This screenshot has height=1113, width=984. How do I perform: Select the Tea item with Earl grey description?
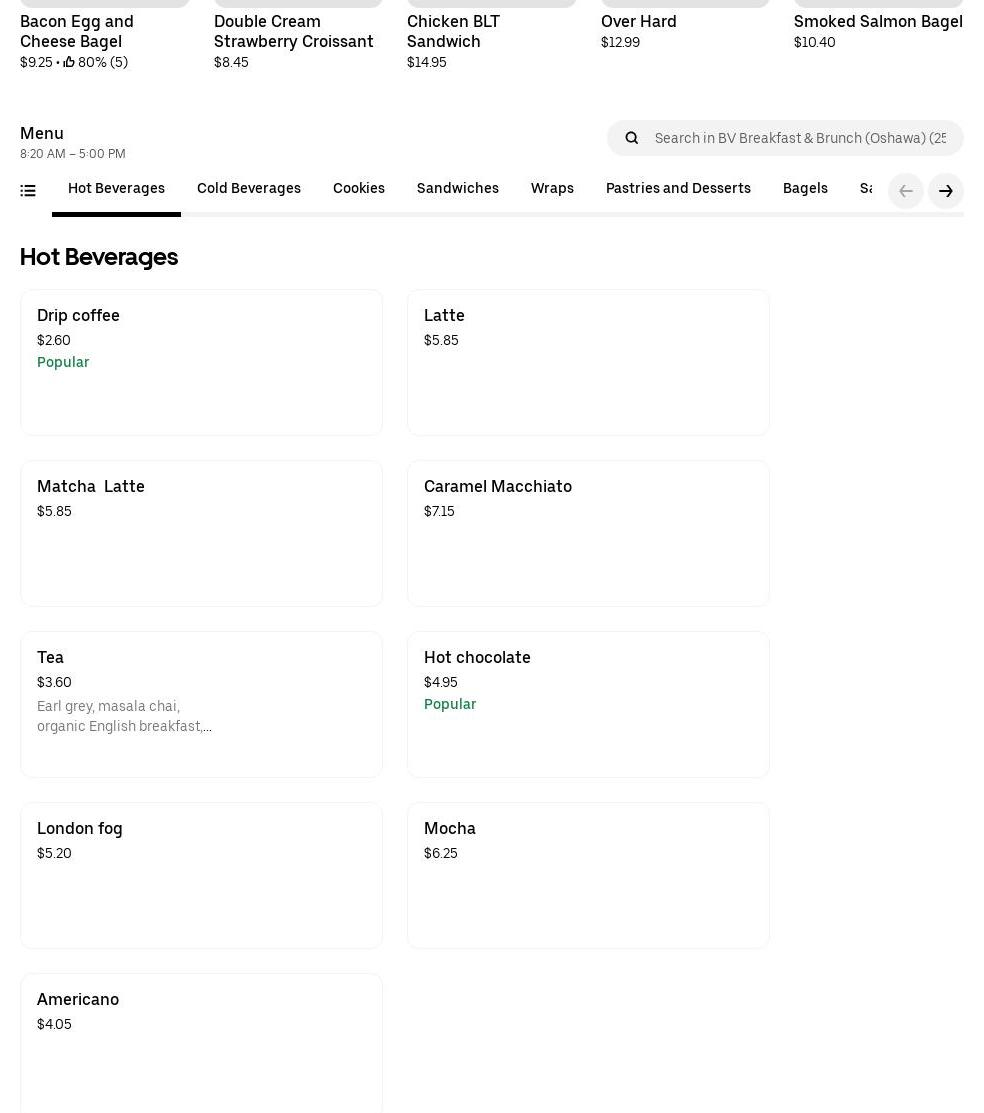[x=201, y=704]
